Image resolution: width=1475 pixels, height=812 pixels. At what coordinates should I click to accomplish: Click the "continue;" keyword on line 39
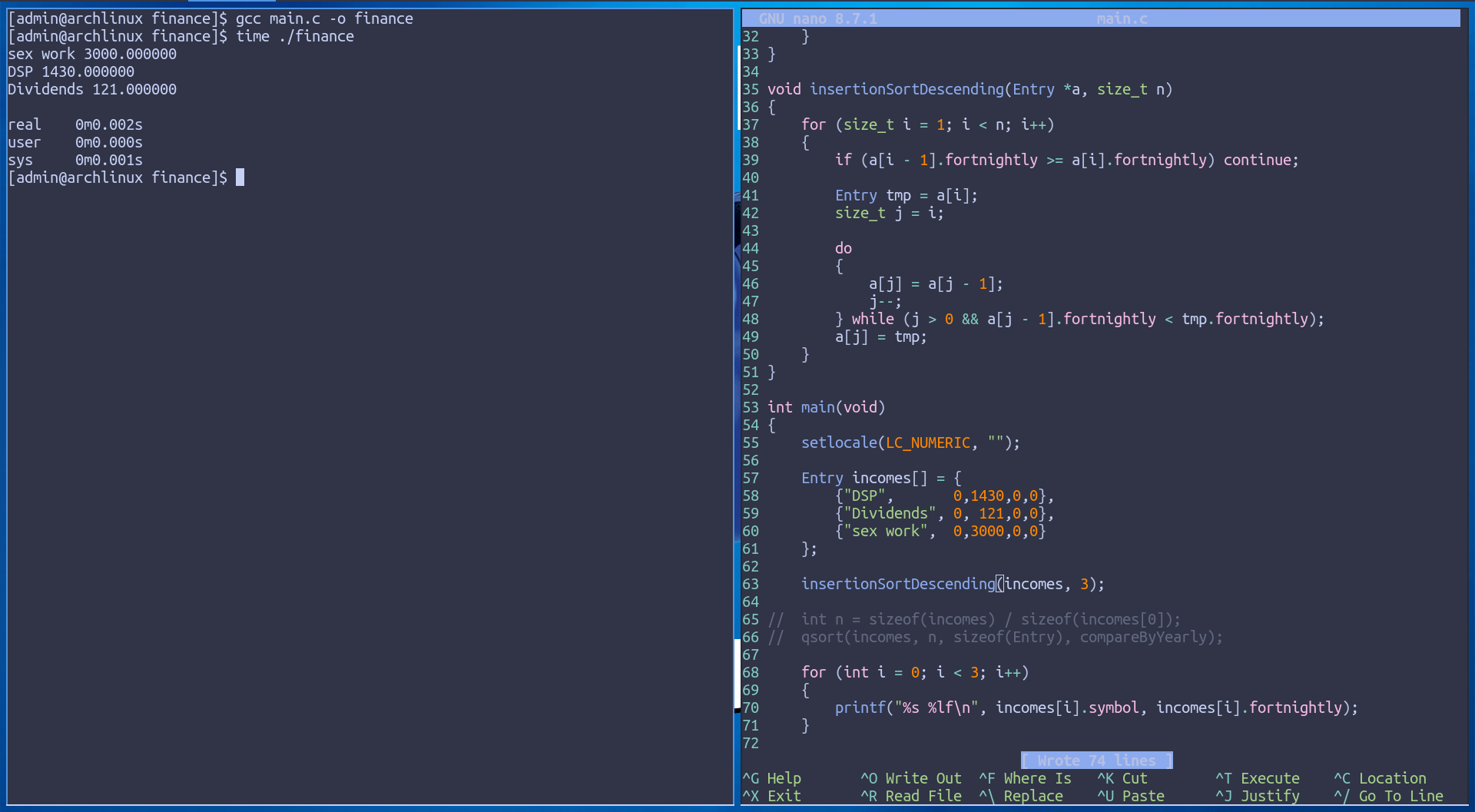tap(1261, 160)
